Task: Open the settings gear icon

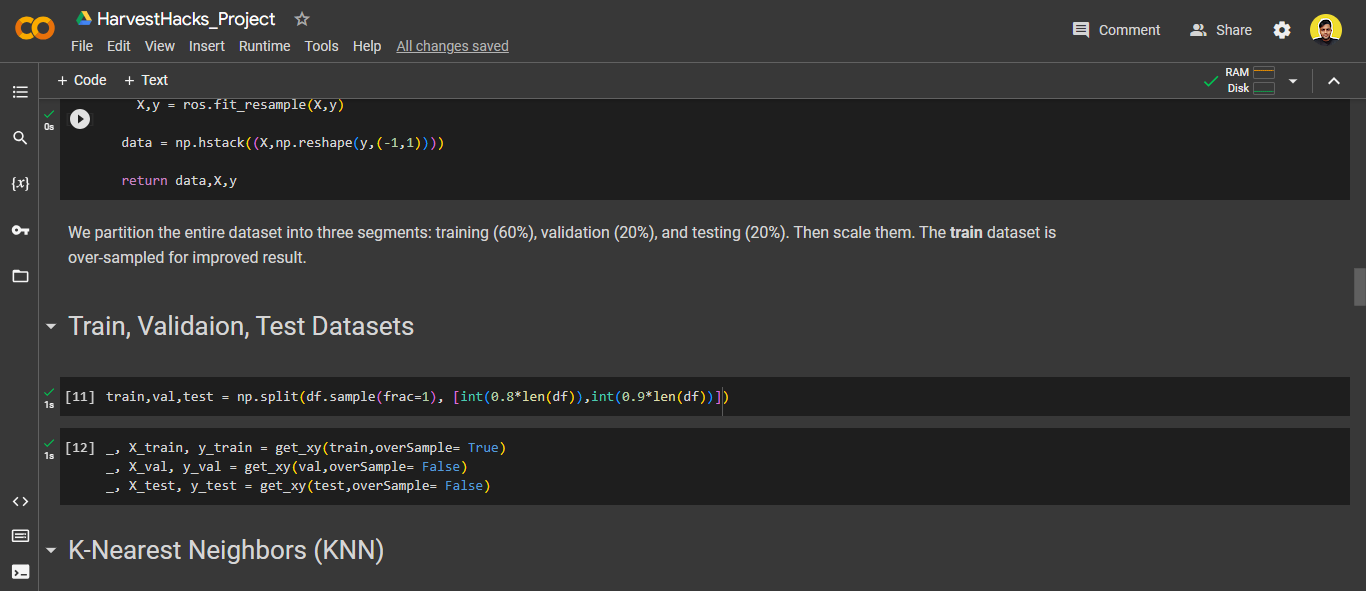Action: click(x=1282, y=30)
